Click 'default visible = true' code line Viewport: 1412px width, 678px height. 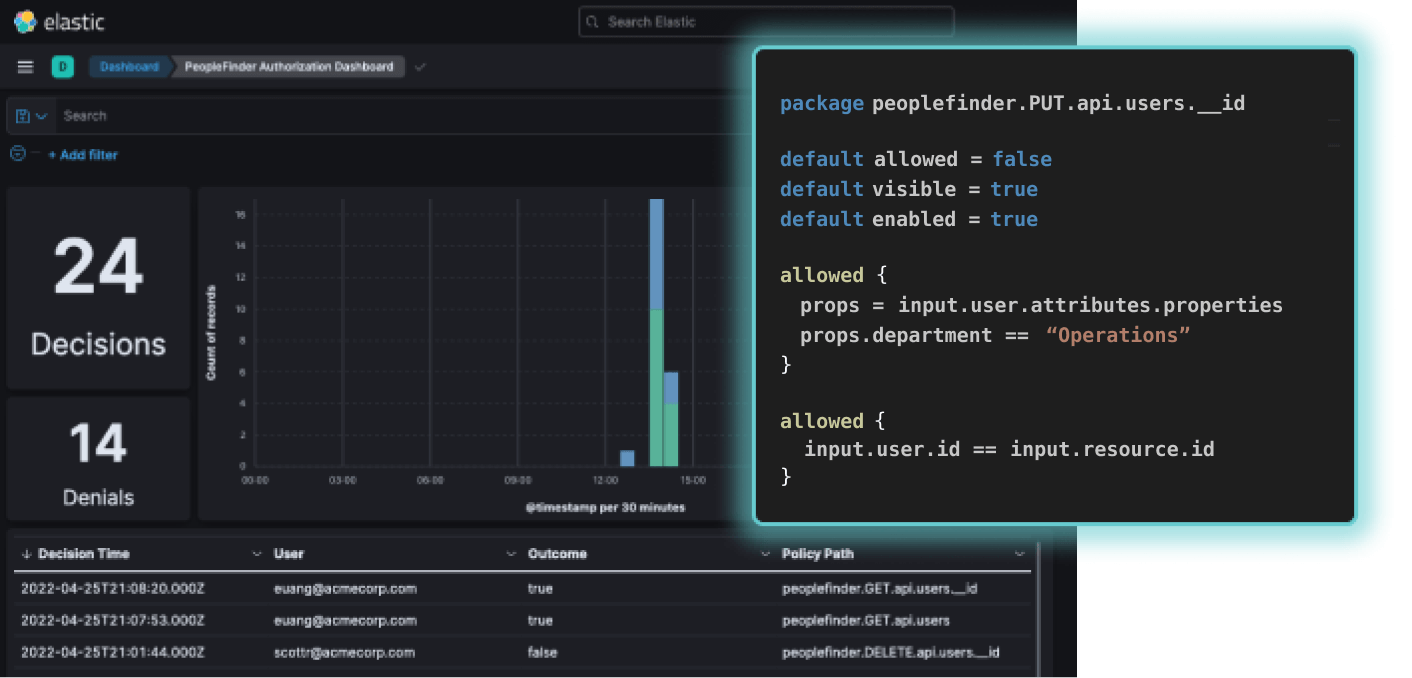(909, 190)
